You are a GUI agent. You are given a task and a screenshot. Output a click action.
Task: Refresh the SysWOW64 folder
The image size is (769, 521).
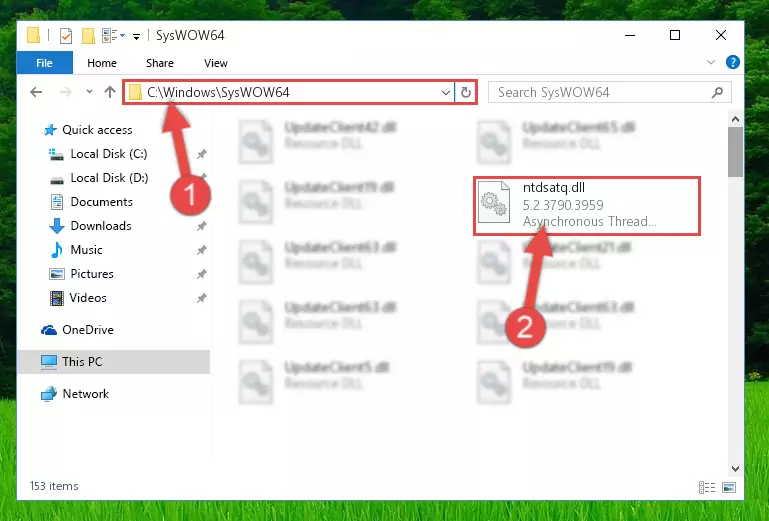[x=465, y=92]
